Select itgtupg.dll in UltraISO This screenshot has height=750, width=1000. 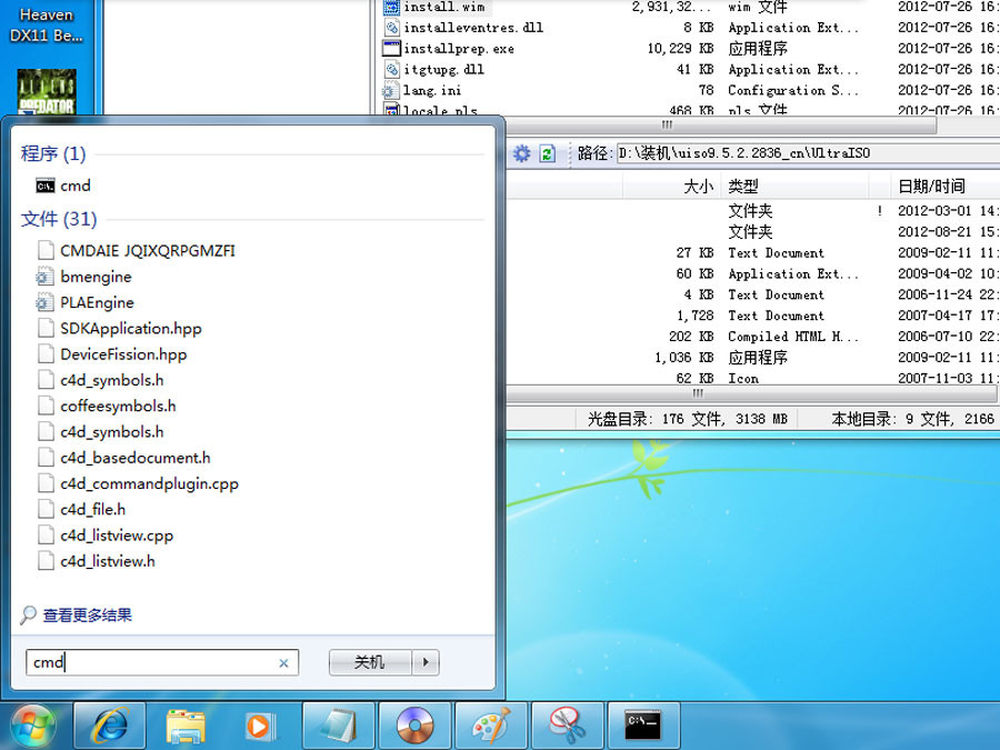(x=444, y=69)
